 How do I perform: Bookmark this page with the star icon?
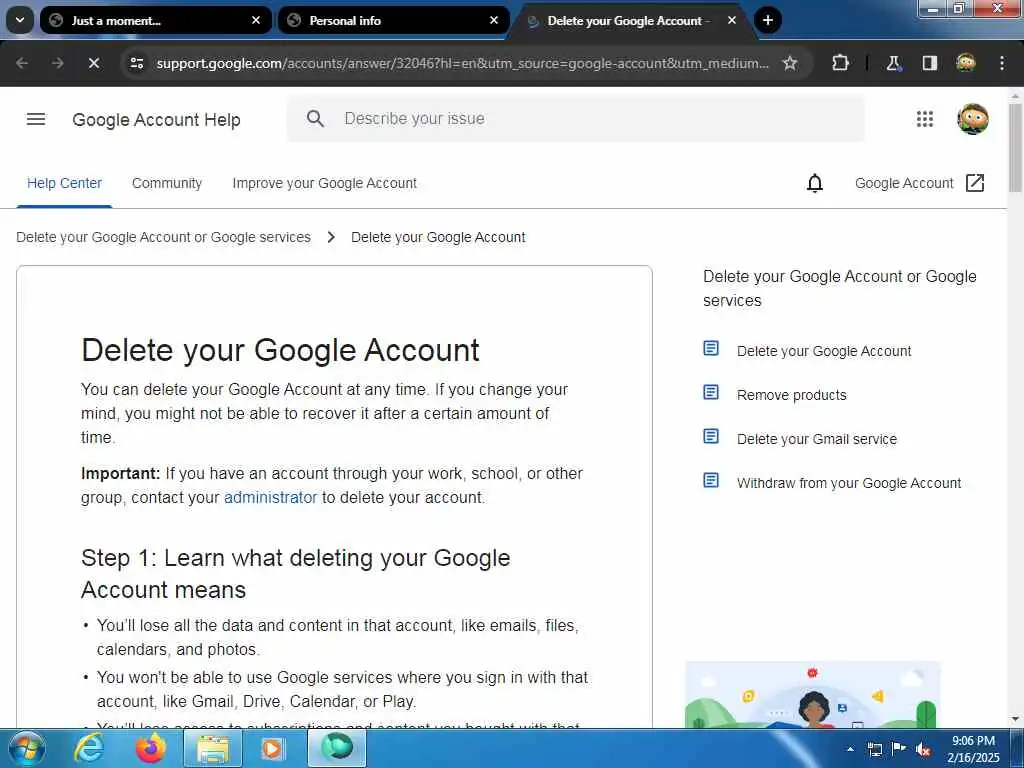point(790,63)
